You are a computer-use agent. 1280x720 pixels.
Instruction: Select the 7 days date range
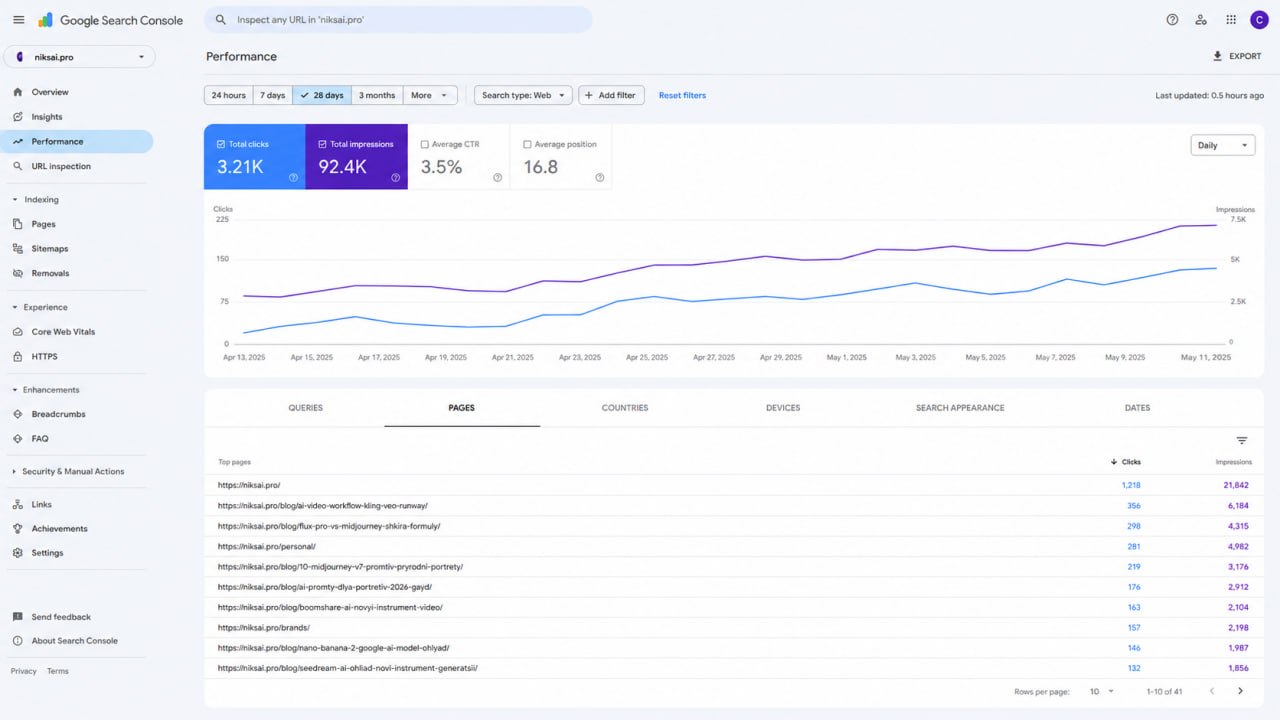coord(272,95)
